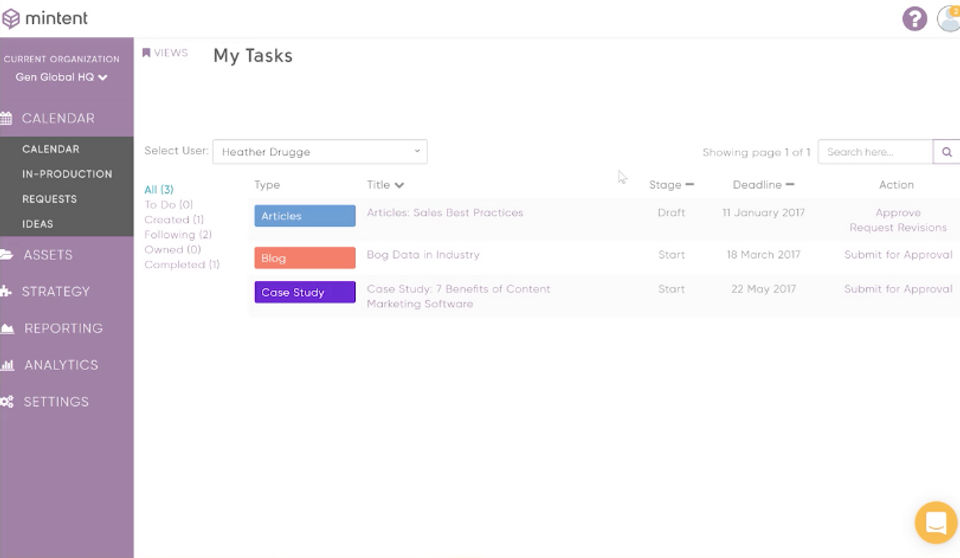Select the In-Production submenu item
960x558 pixels.
67,174
